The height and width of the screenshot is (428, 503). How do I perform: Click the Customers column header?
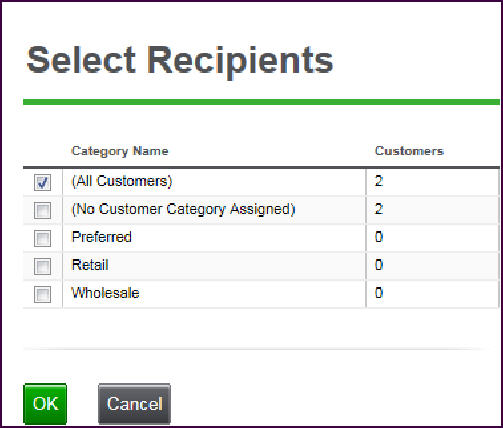[409, 151]
